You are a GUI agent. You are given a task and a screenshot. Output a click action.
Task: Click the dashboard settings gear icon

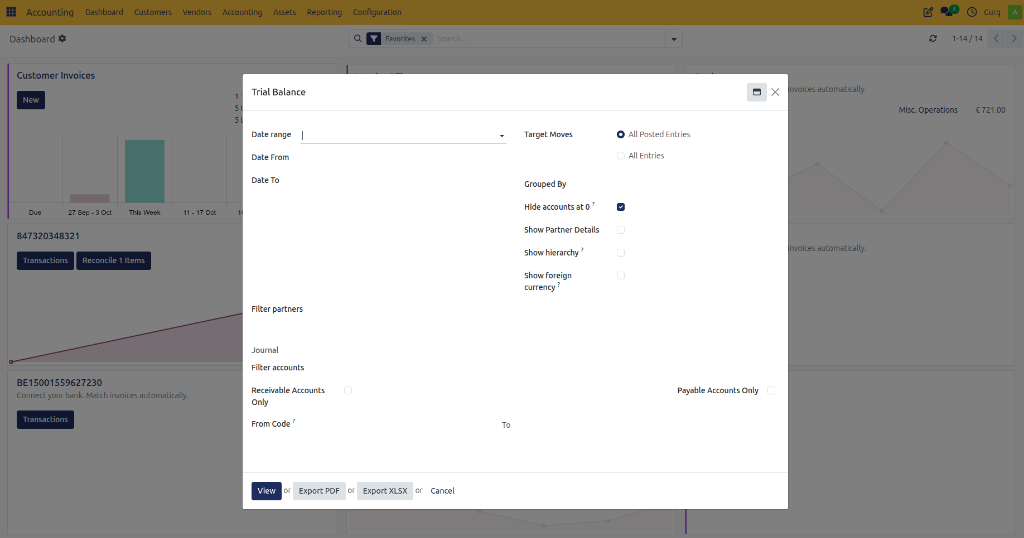point(63,39)
